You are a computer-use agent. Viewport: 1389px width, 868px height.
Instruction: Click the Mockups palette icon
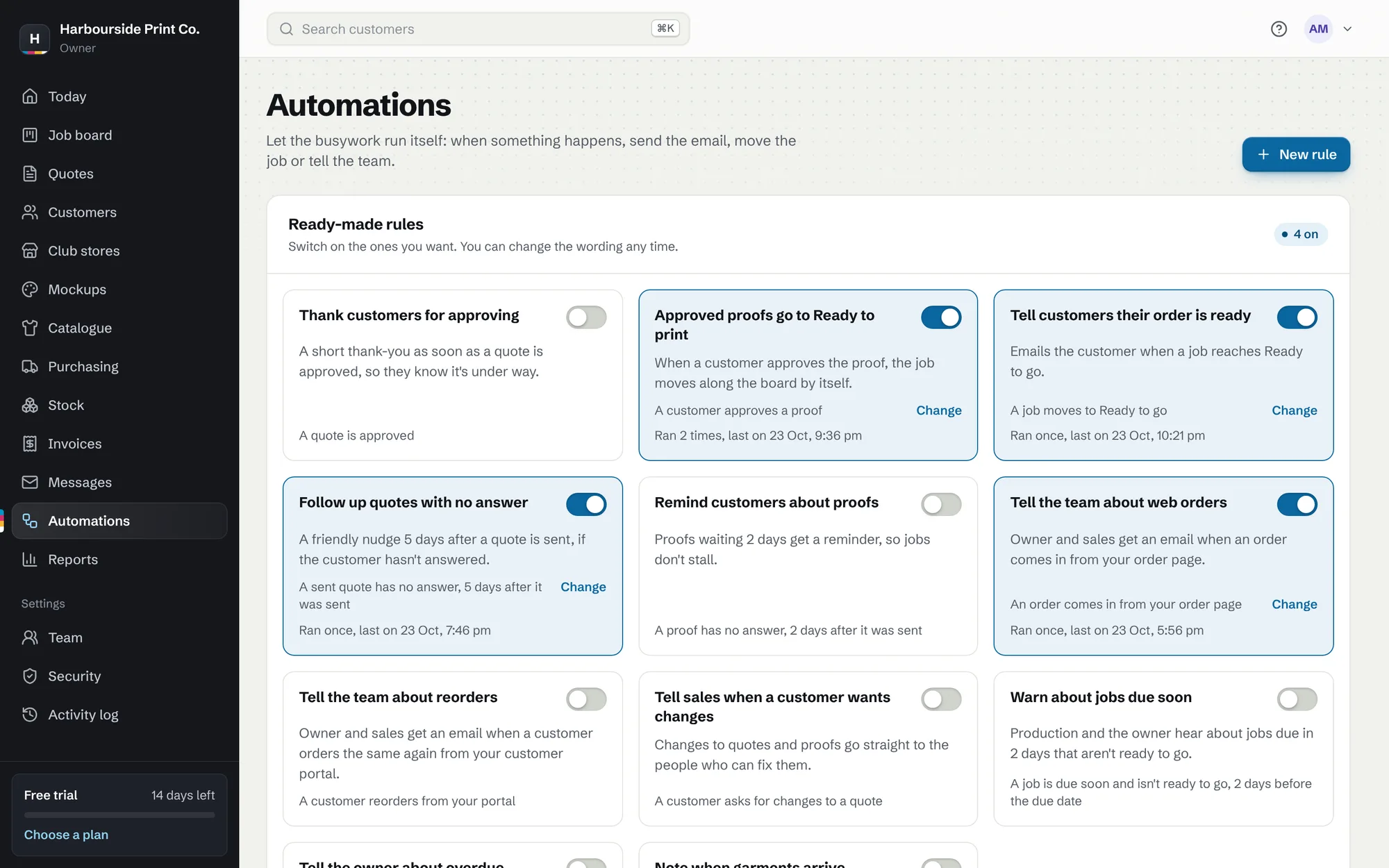(x=30, y=290)
